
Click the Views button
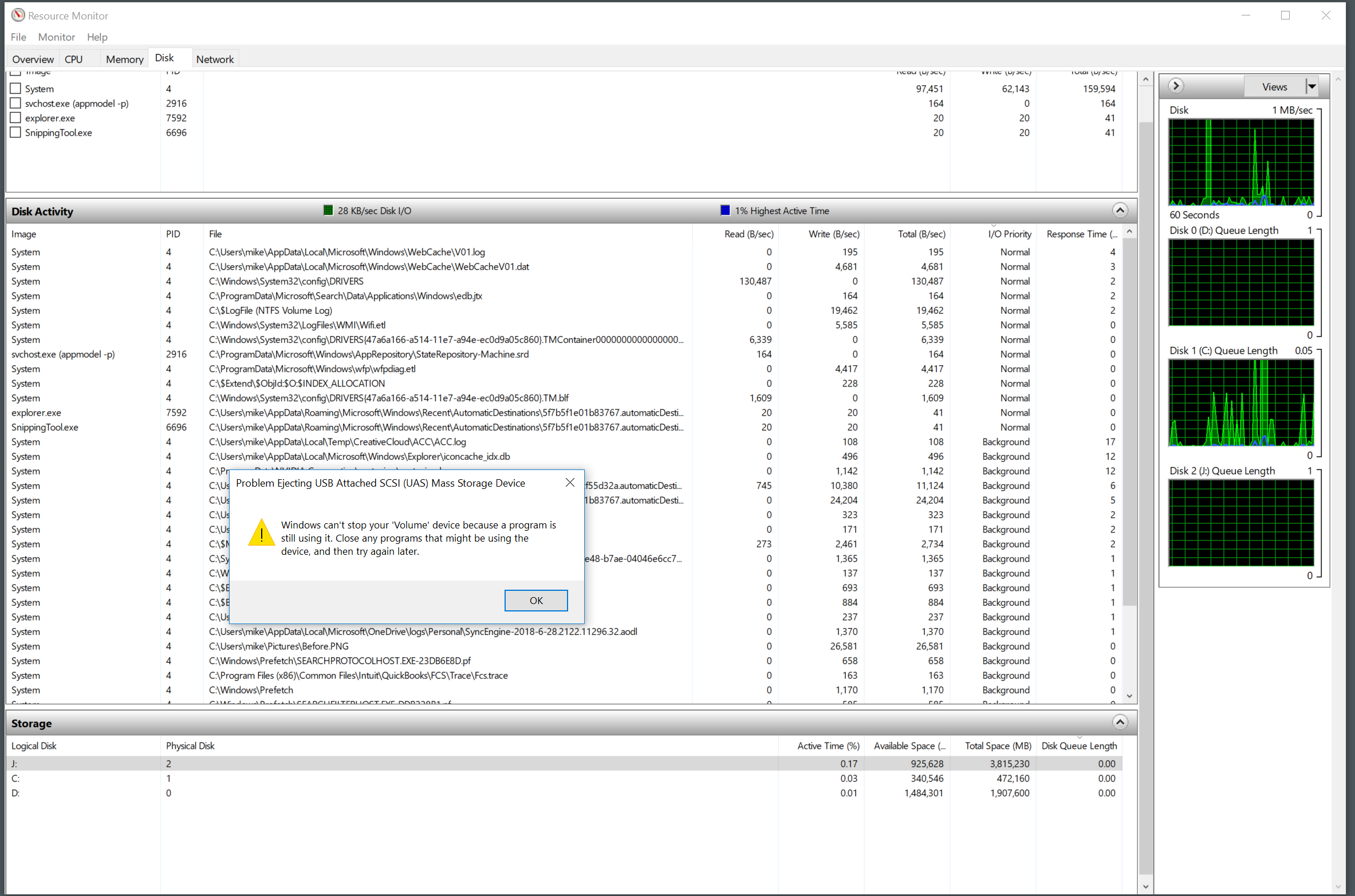coord(1274,86)
